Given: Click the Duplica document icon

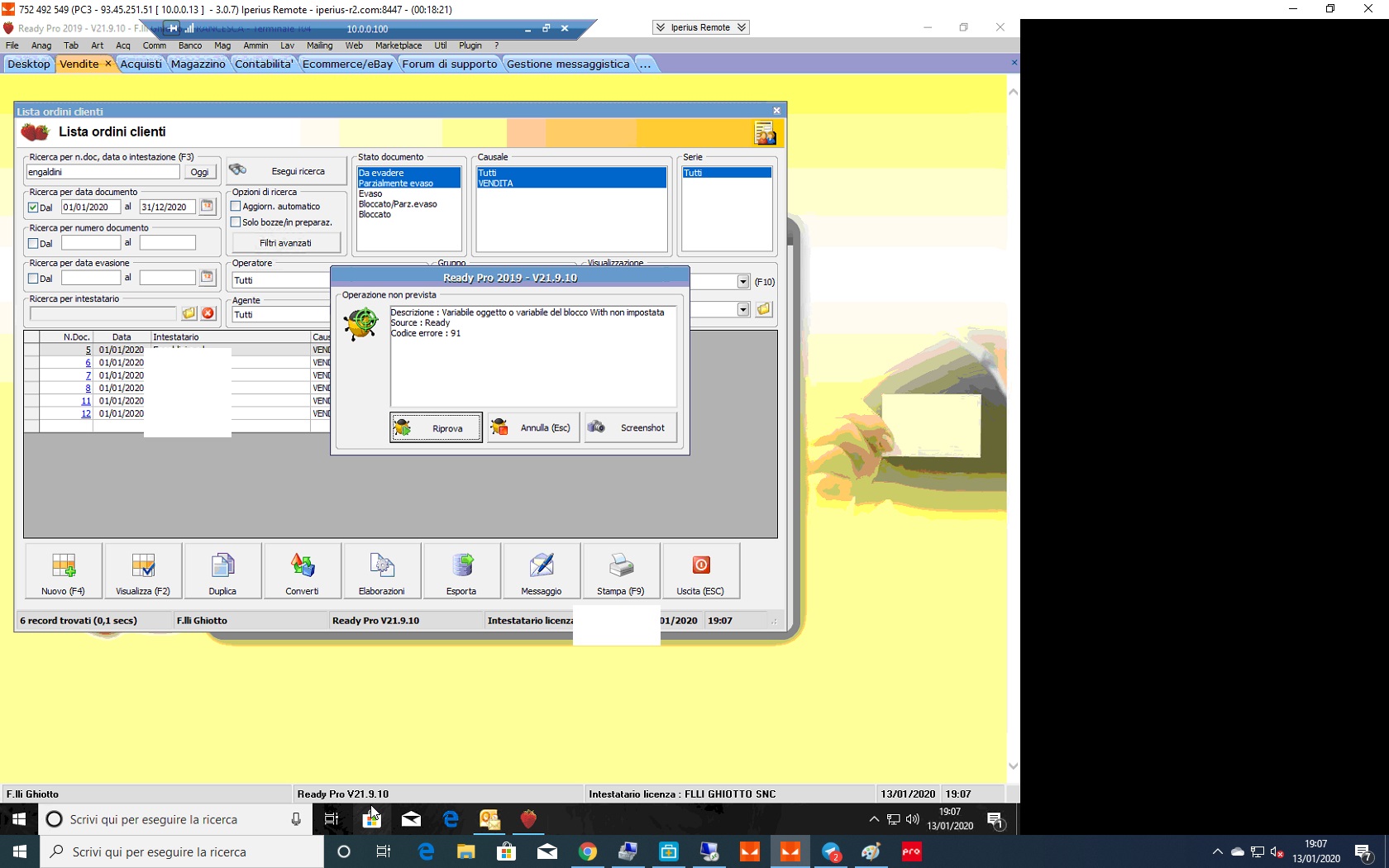Looking at the screenshot, I should 222,570.
